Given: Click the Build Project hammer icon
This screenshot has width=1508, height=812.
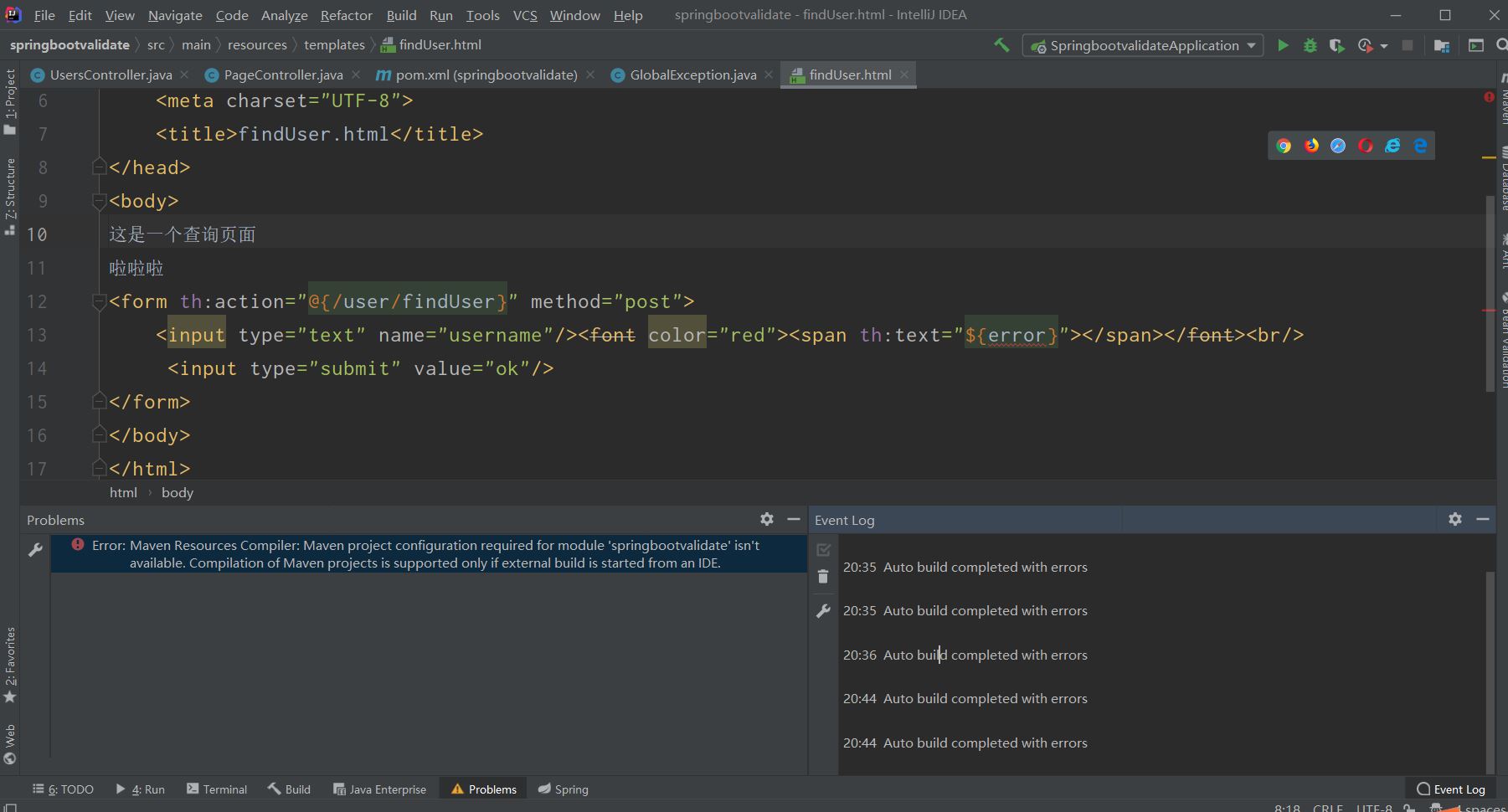Looking at the screenshot, I should coord(1001,45).
